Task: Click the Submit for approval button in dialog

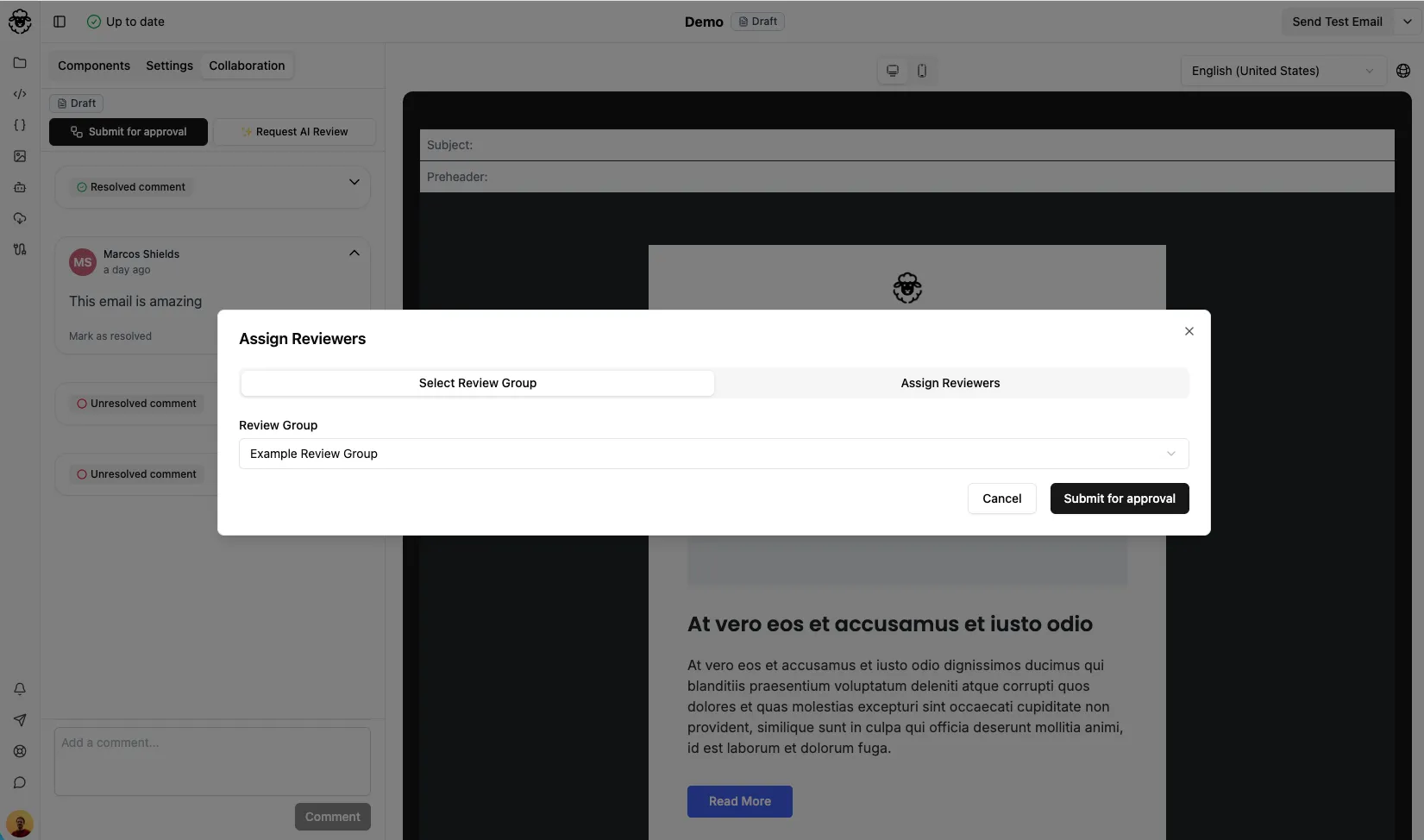Action: point(1119,498)
